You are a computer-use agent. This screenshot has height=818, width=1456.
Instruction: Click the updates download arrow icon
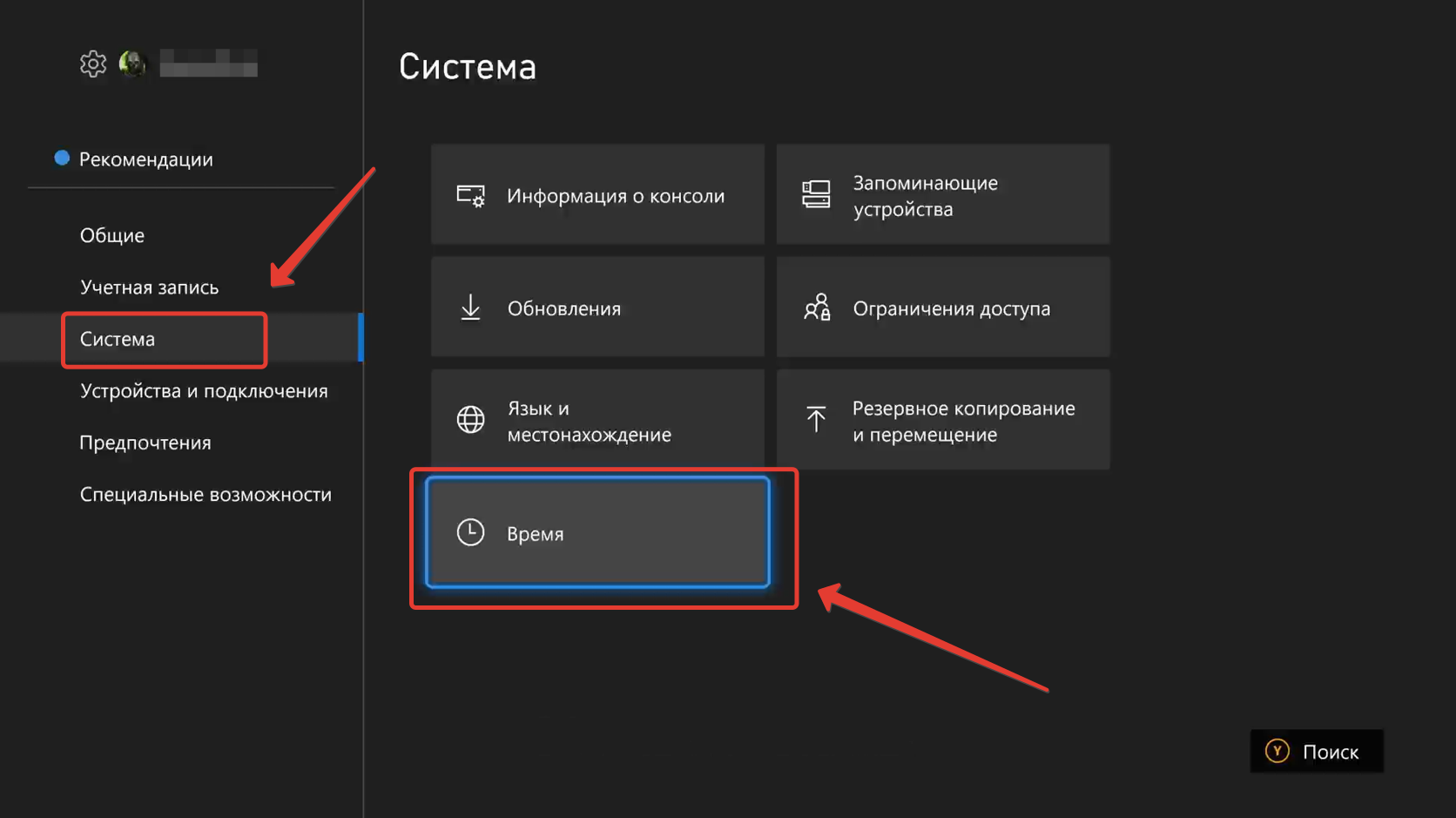[470, 308]
